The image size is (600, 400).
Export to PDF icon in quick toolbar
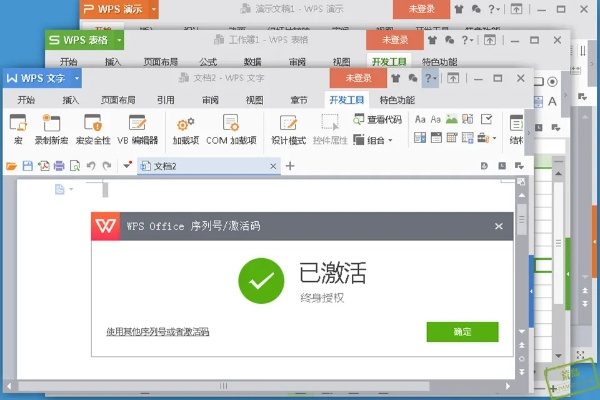44,166
